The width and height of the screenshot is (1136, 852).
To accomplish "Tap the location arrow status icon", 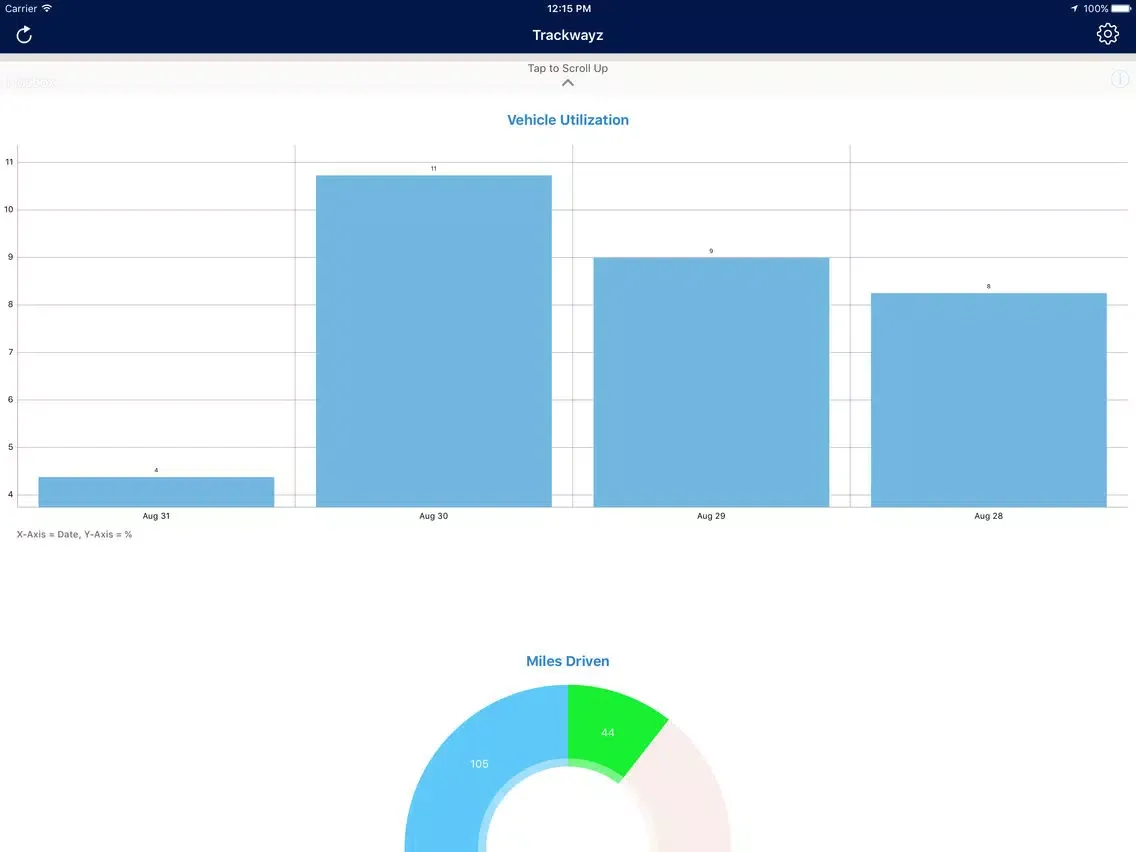I will pyautogui.click(x=1074, y=9).
